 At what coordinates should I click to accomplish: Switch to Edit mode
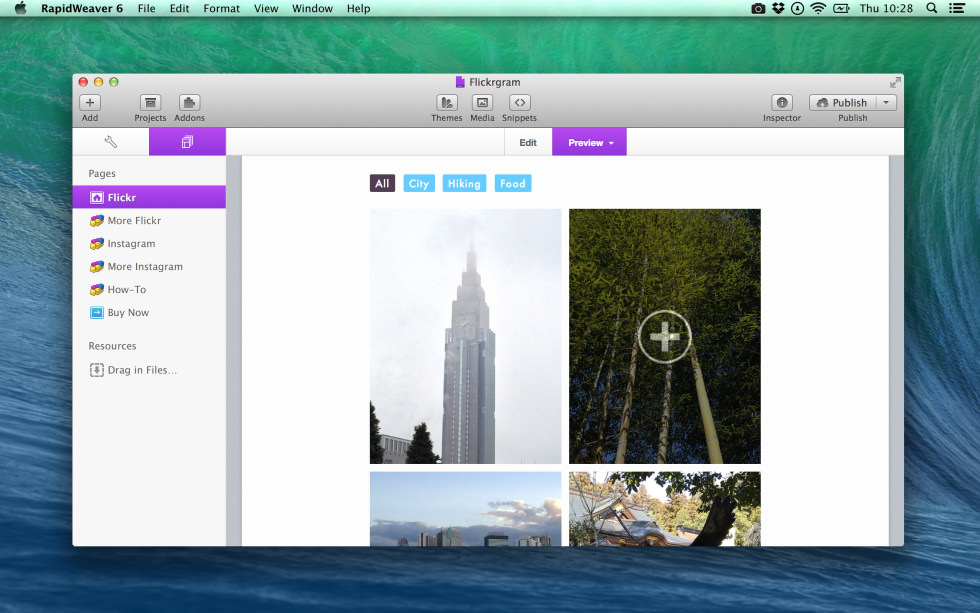[528, 142]
